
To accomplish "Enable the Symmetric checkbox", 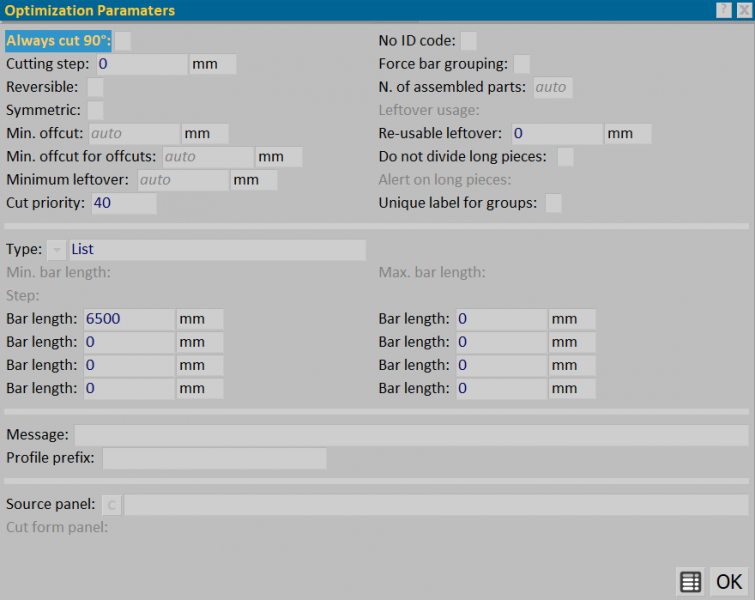I will point(95,110).
